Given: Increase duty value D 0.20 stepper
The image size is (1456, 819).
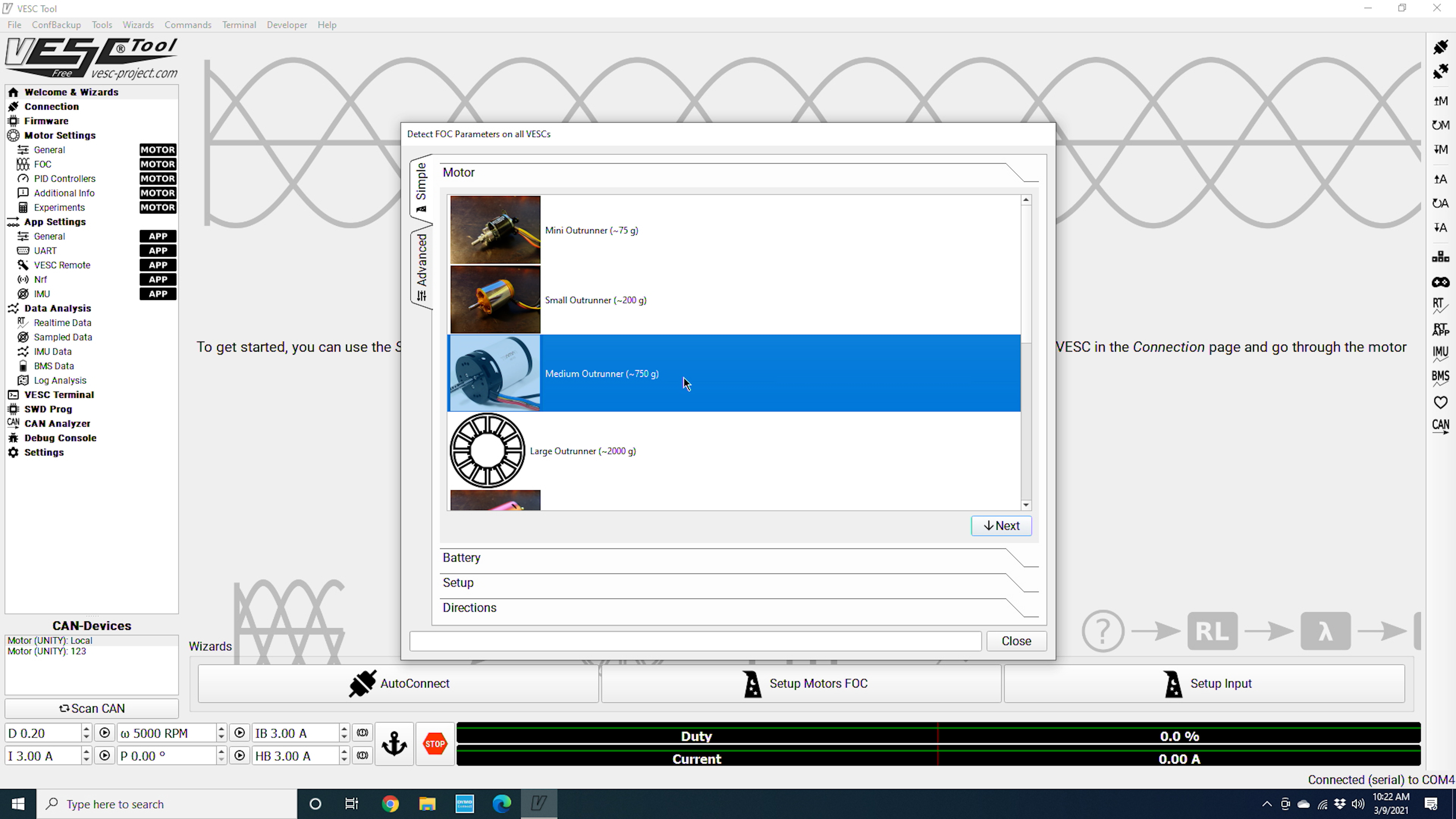Looking at the screenshot, I should pyautogui.click(x=86, y=729).
